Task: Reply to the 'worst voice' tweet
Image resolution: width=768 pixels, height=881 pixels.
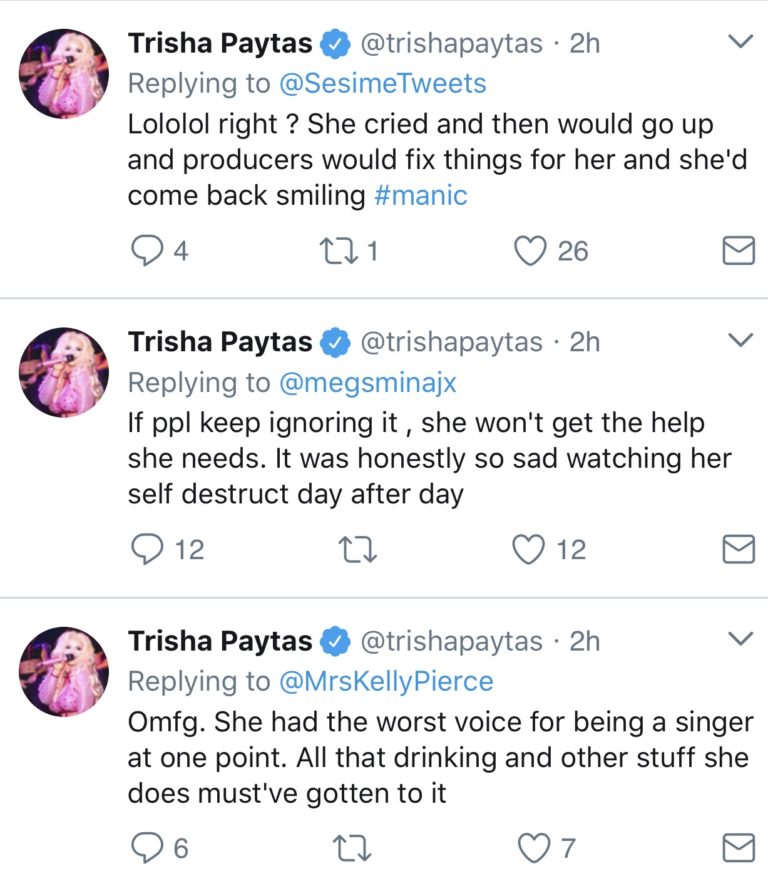Action: coord(147,849)
